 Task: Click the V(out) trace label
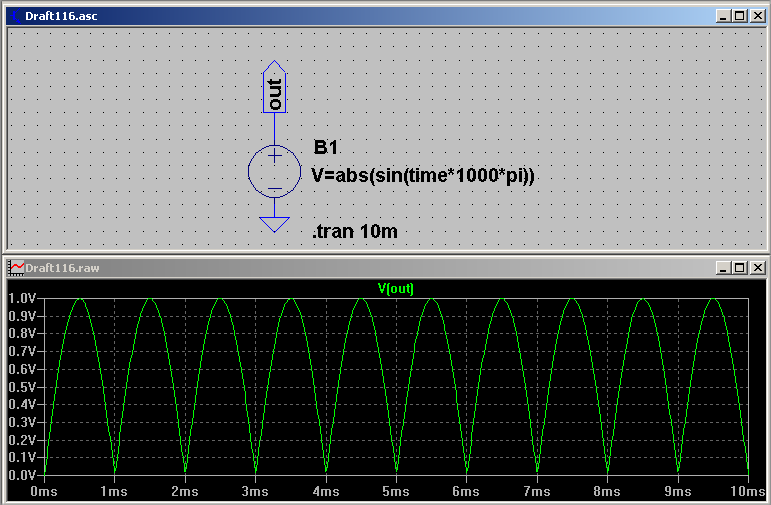pos(396,289)
